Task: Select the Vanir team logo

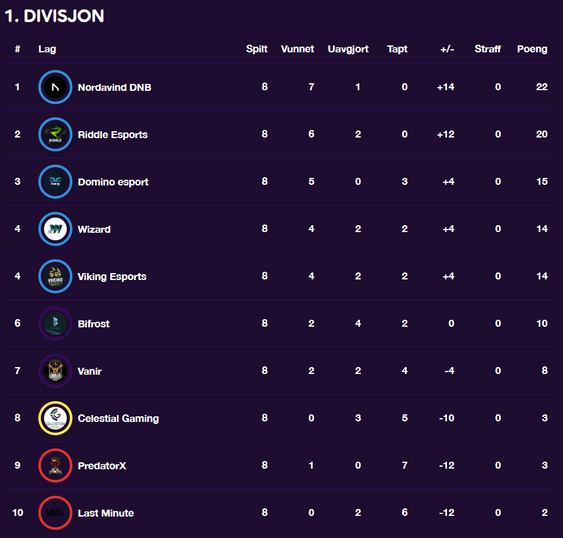Action: pyautogui.click(x=55, y=371)
